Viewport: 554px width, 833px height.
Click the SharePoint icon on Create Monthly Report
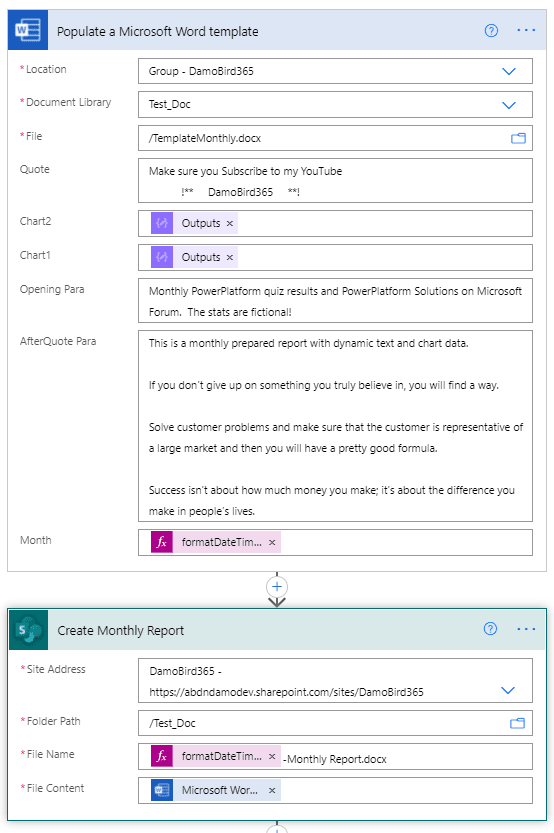coord(29,630)
